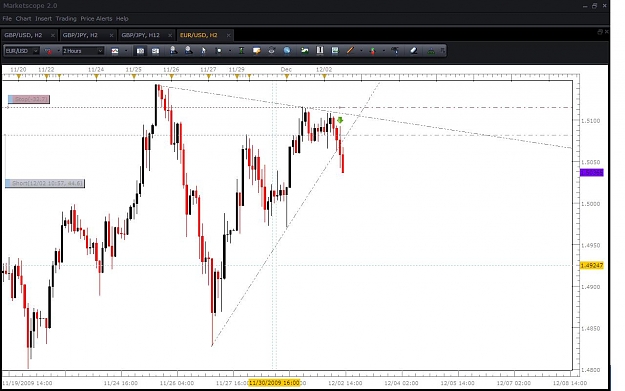Click the 12/02 14:00 time axis label
Viewport: 625px width, 391px height.
click(x=345, y=383)
